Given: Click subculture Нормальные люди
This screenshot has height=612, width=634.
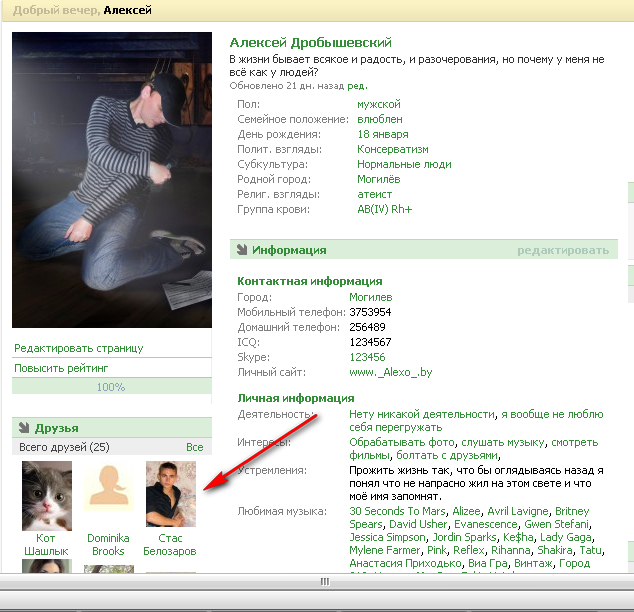Looking at the screenshot, I should tap(404, 164).
